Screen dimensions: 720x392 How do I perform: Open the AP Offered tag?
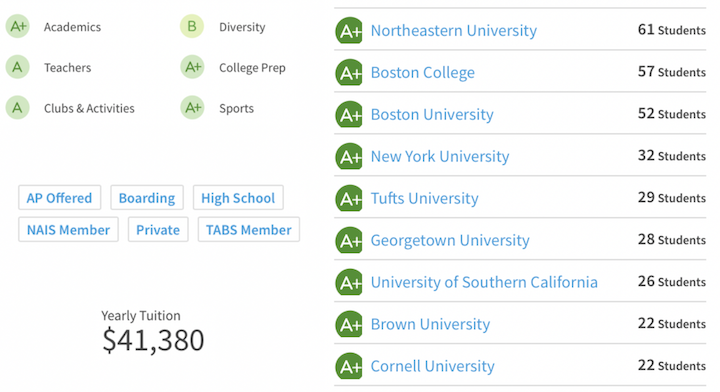(x=59, y=198)
